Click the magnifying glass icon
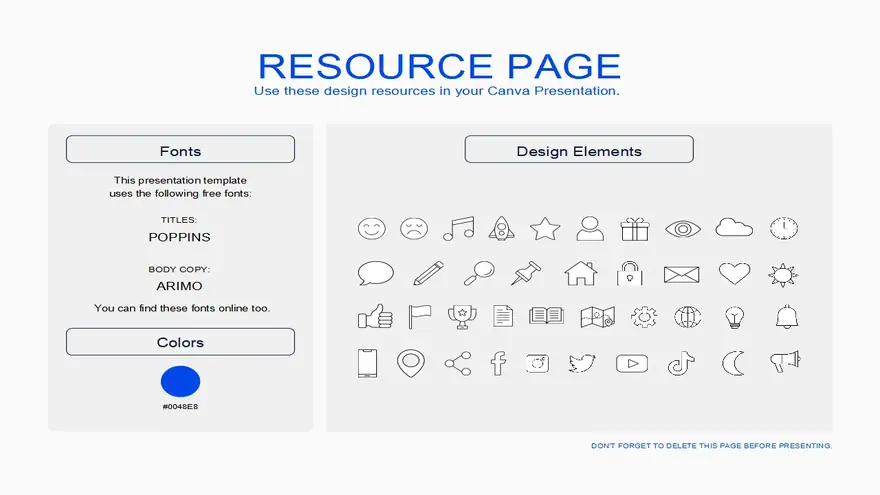The height and width of the screenshot is (495, 880). point(479,273)
